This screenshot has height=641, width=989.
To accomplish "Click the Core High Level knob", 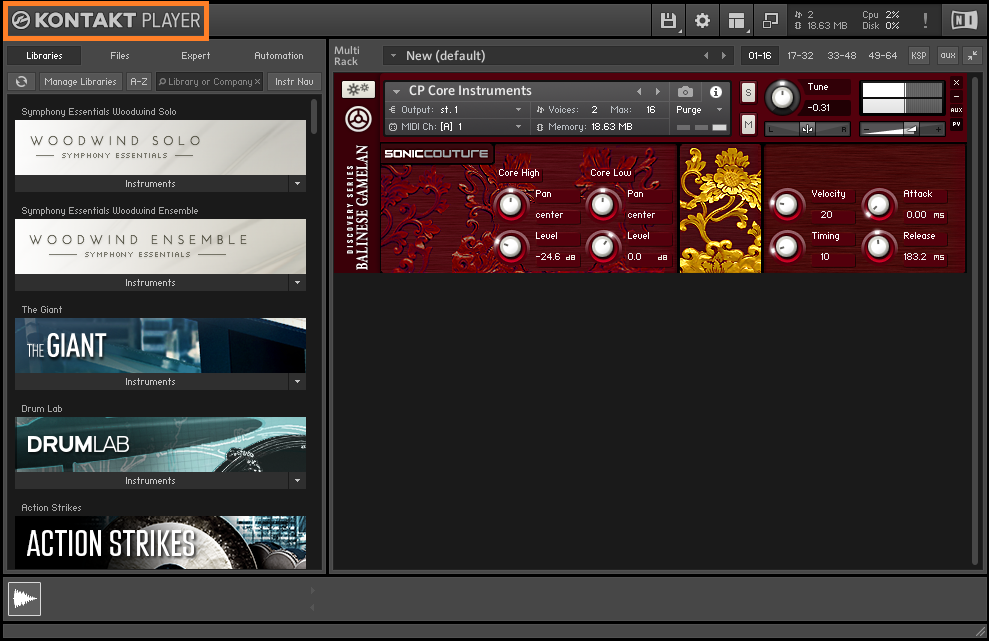I will pyautogui.click(x=510, y=247).
